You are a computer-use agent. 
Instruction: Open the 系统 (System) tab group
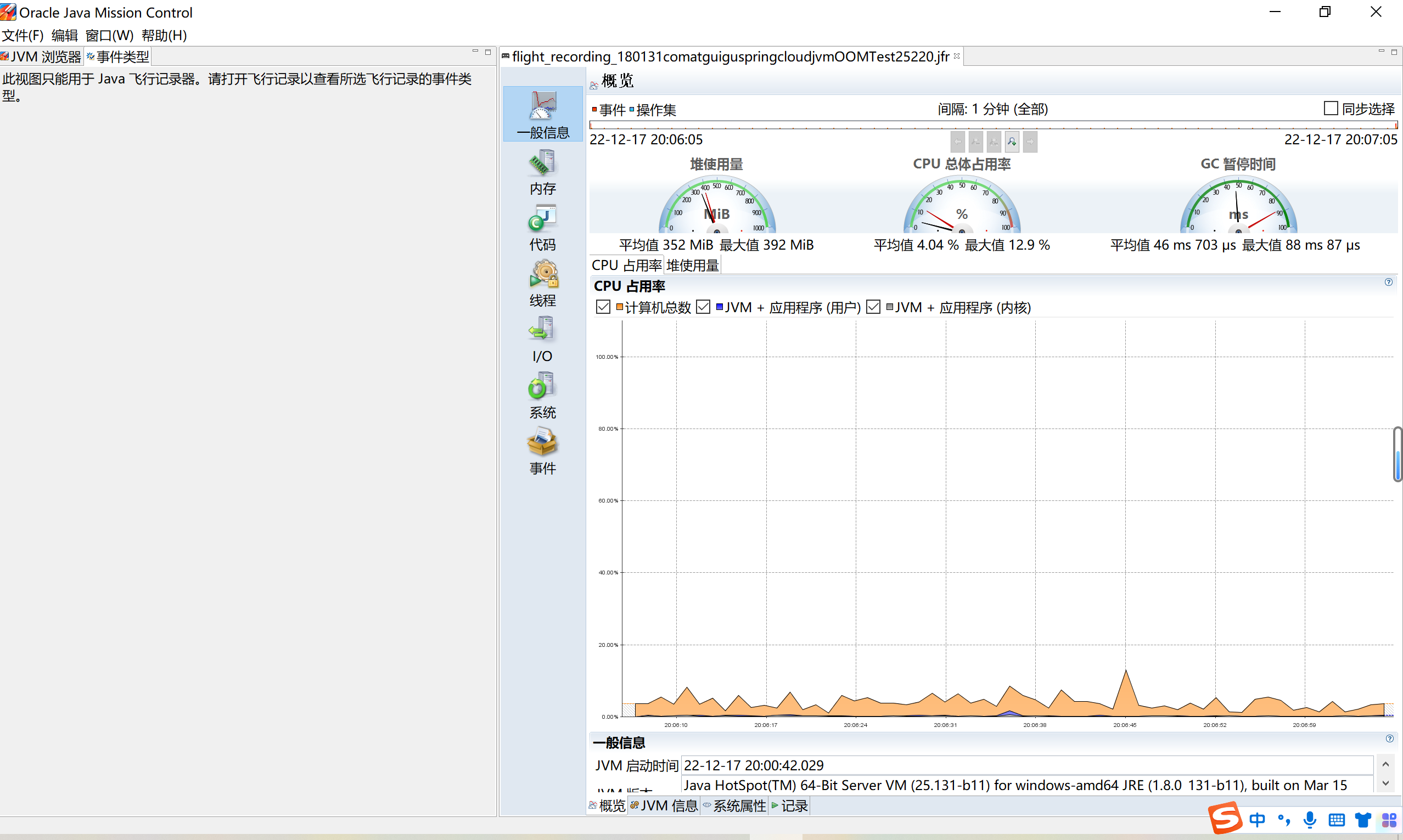pyautogui.click(x=542, y=396)
